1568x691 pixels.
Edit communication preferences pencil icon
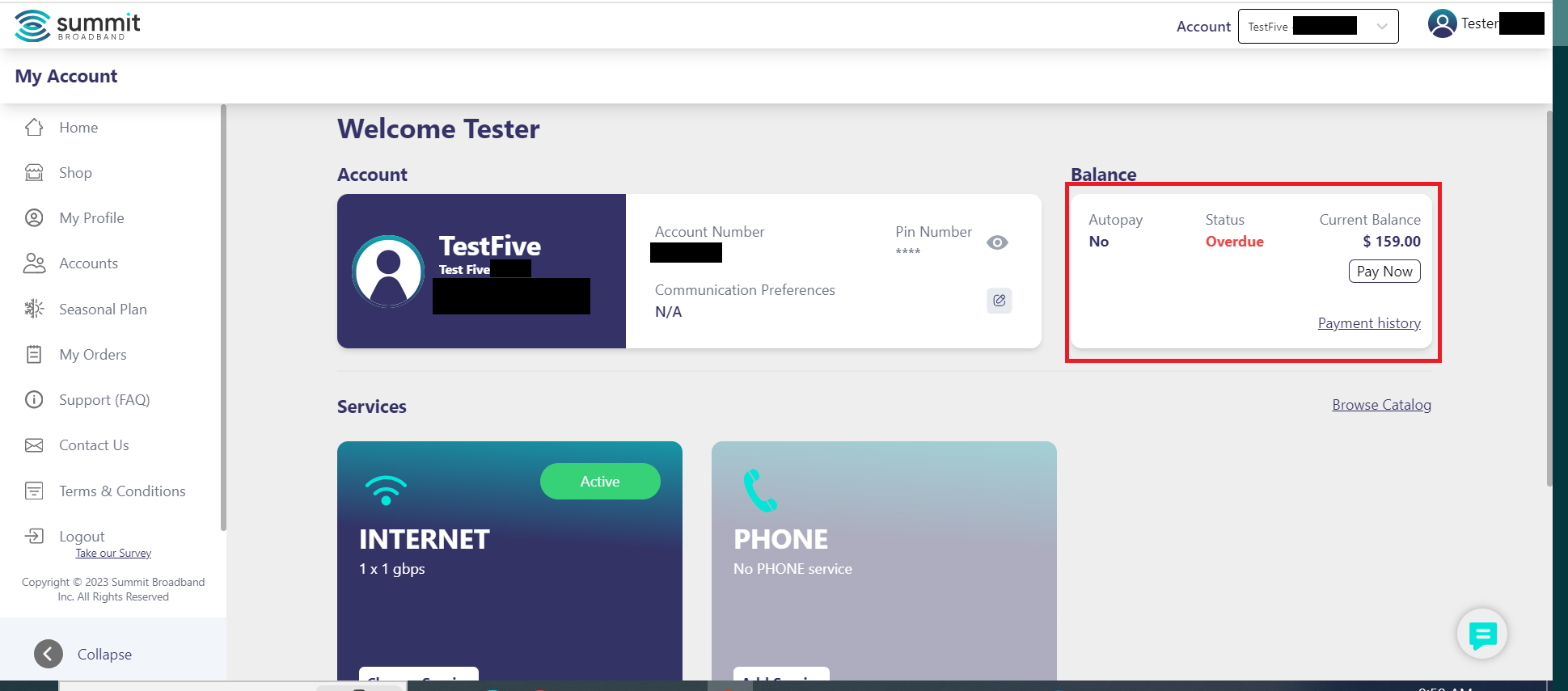pos(999,301)
